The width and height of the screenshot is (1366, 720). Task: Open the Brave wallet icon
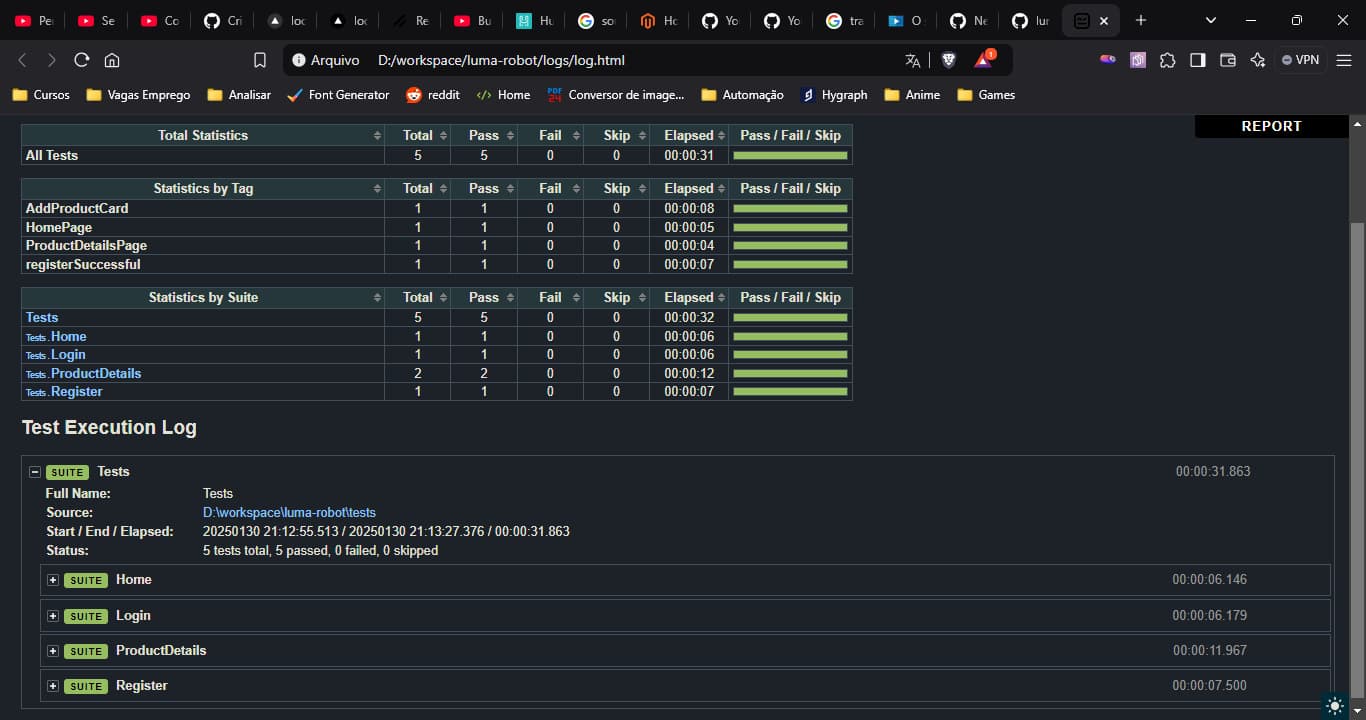coord(1228,60)
